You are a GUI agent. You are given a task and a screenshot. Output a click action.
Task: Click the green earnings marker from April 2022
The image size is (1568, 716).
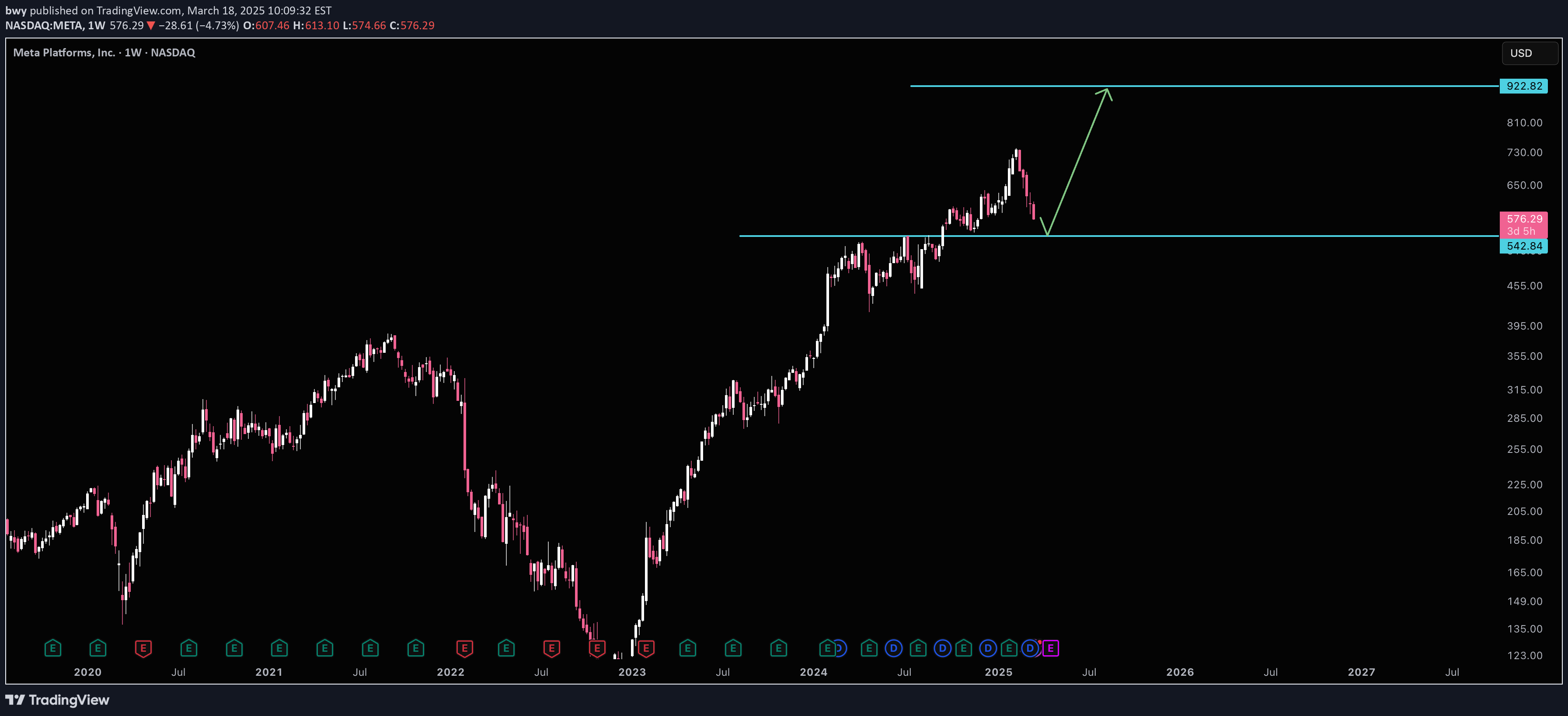(506, 649)
